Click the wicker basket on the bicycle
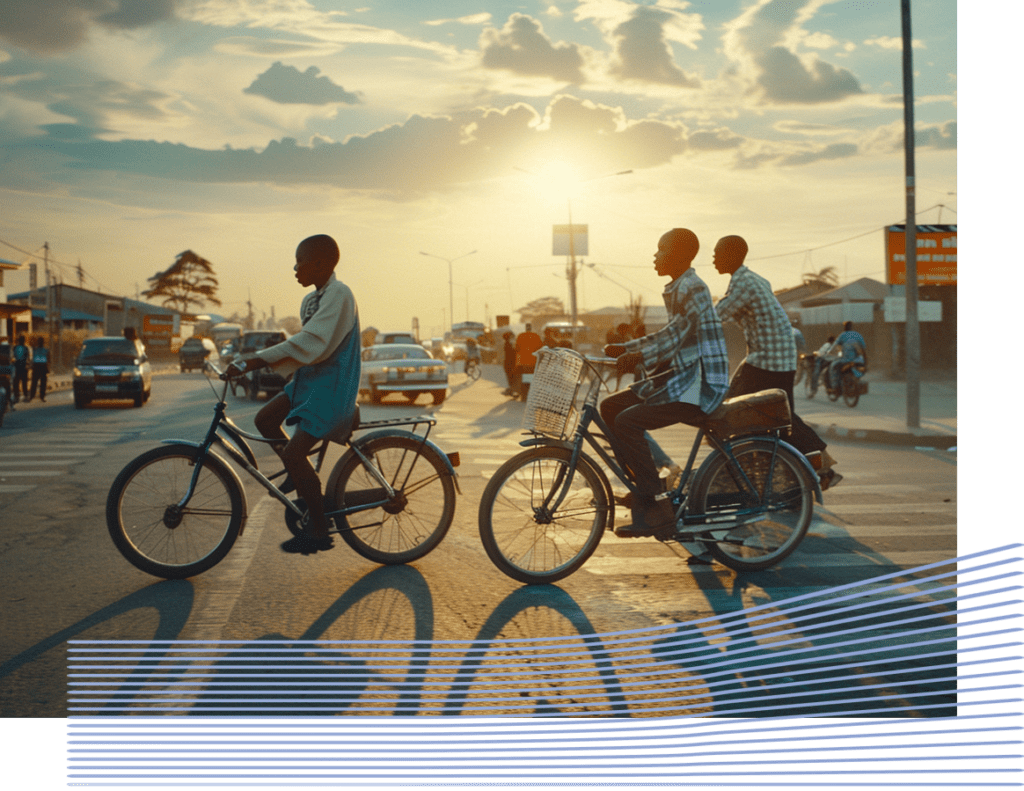This screenshot has width=1024, height=791. pos(553,392)
